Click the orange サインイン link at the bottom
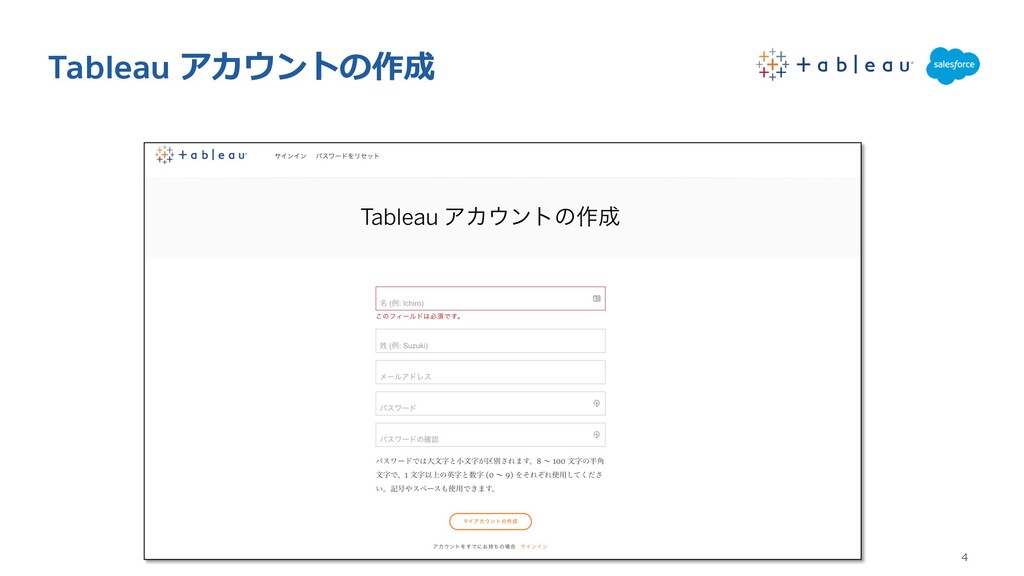 coord(534,547)
